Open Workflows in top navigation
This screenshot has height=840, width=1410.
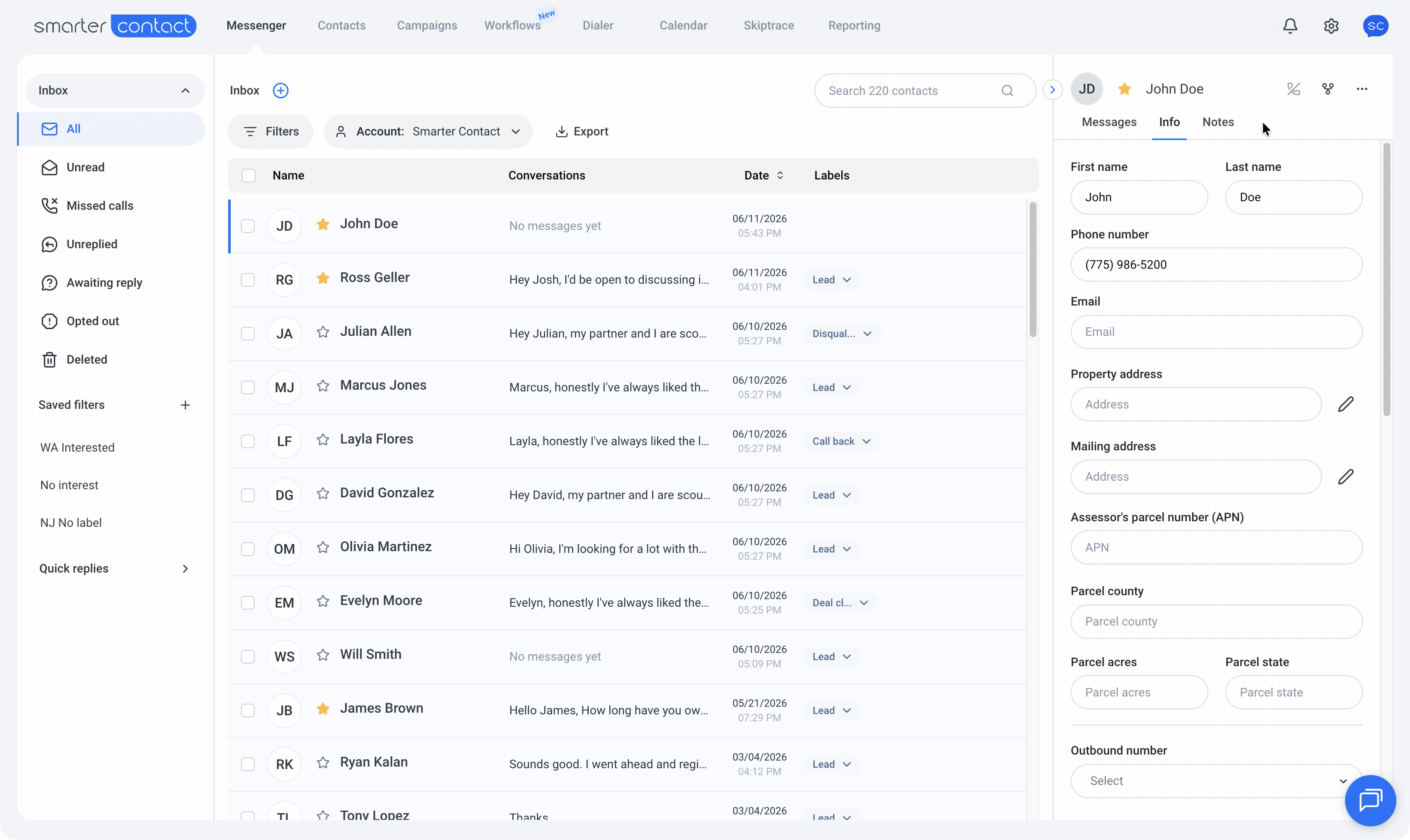512,26
